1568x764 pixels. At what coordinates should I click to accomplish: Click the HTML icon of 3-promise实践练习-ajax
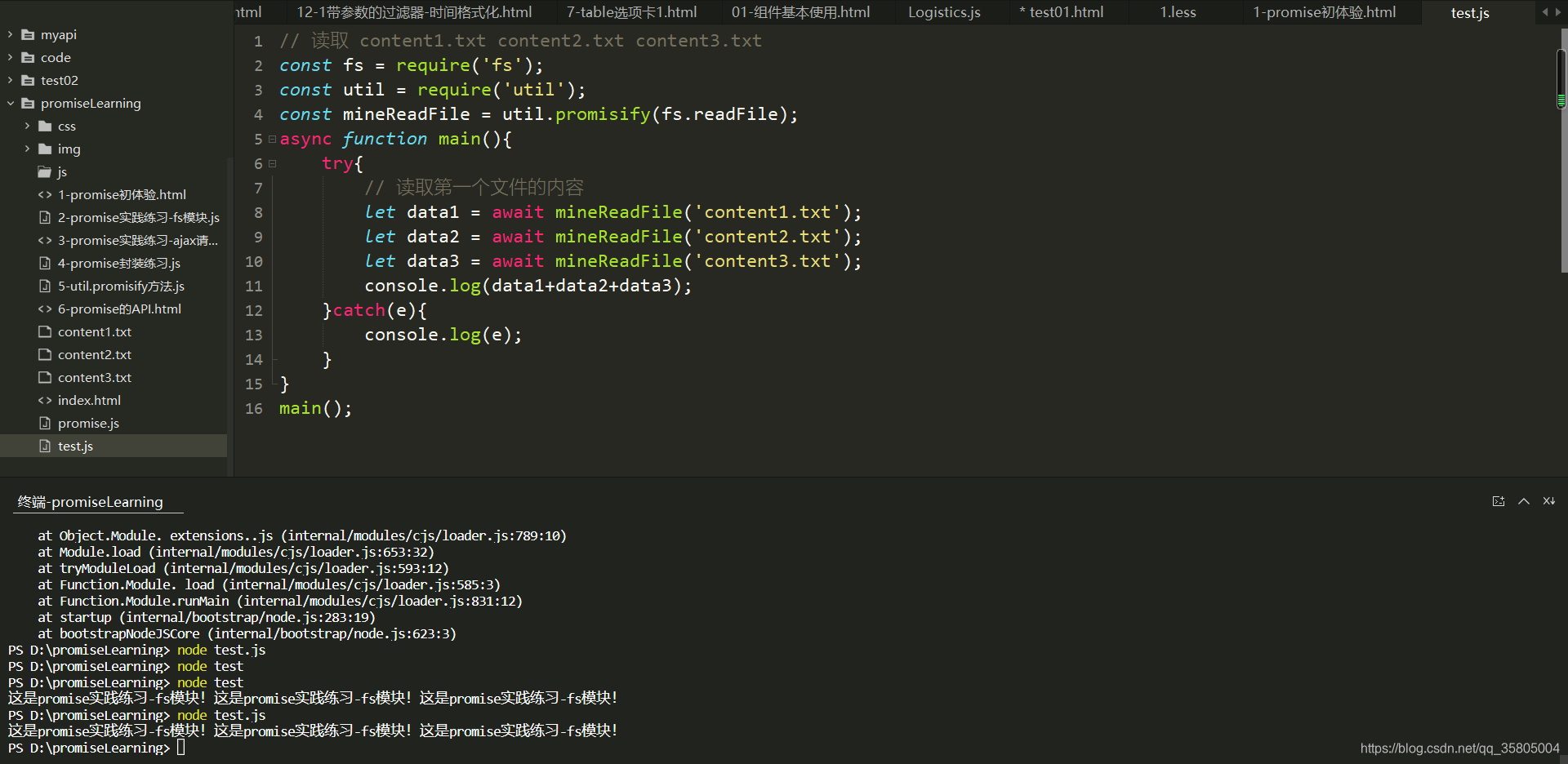[x=45, y=240]
